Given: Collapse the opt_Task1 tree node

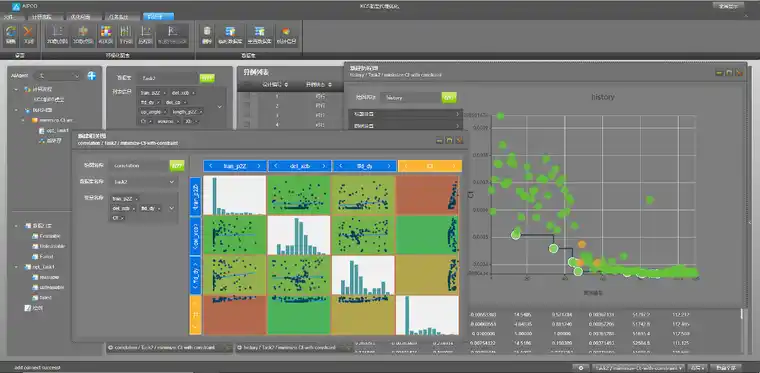Looking at the screenshot, I should pos(17,267).
